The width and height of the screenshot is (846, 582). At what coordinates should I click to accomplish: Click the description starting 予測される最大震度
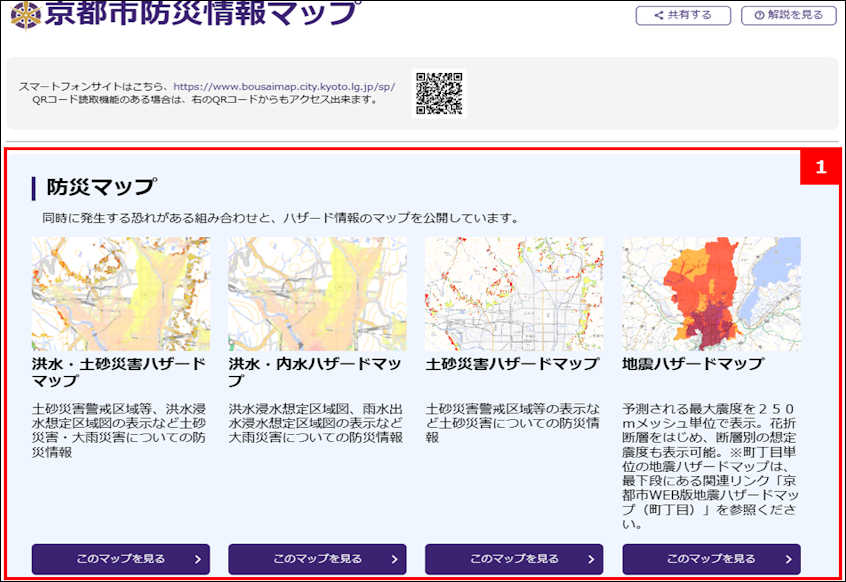[710, 466]
